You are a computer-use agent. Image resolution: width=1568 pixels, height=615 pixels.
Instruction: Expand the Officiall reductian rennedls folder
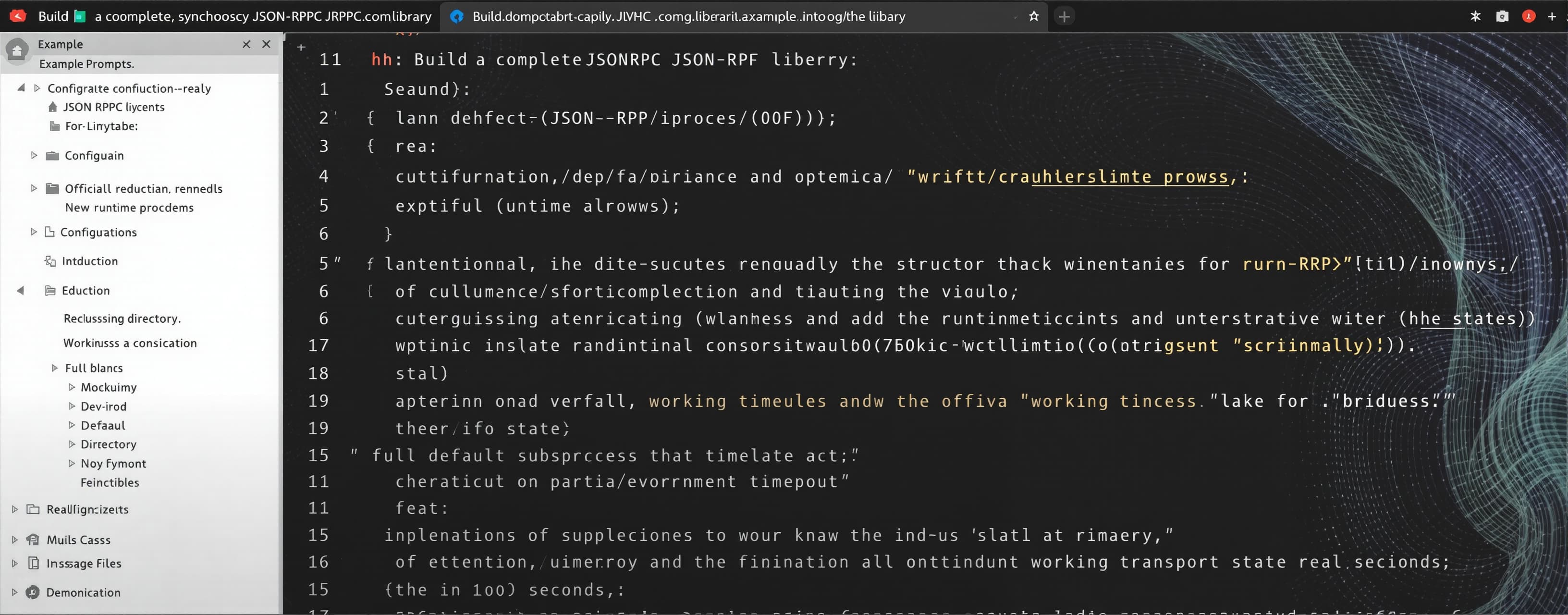[x=34, y=188]
